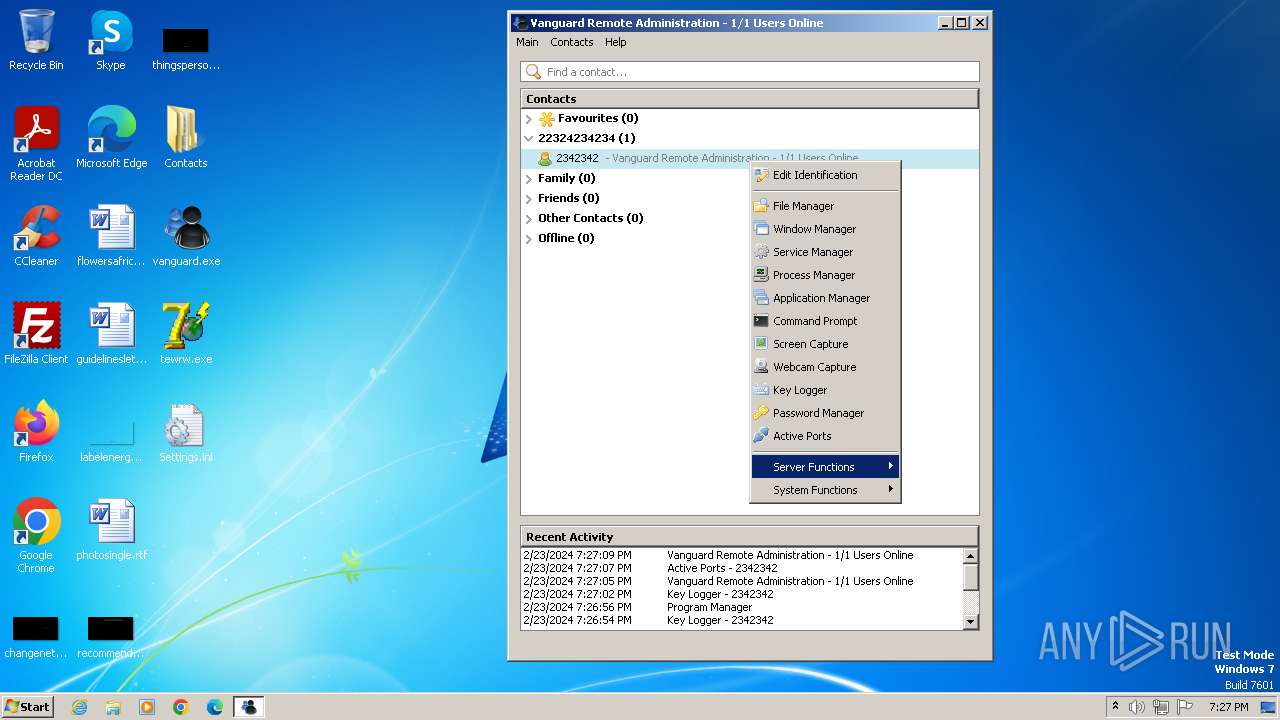
Task: Click the Favourites star icon
Action: click(x=546, y=118)
